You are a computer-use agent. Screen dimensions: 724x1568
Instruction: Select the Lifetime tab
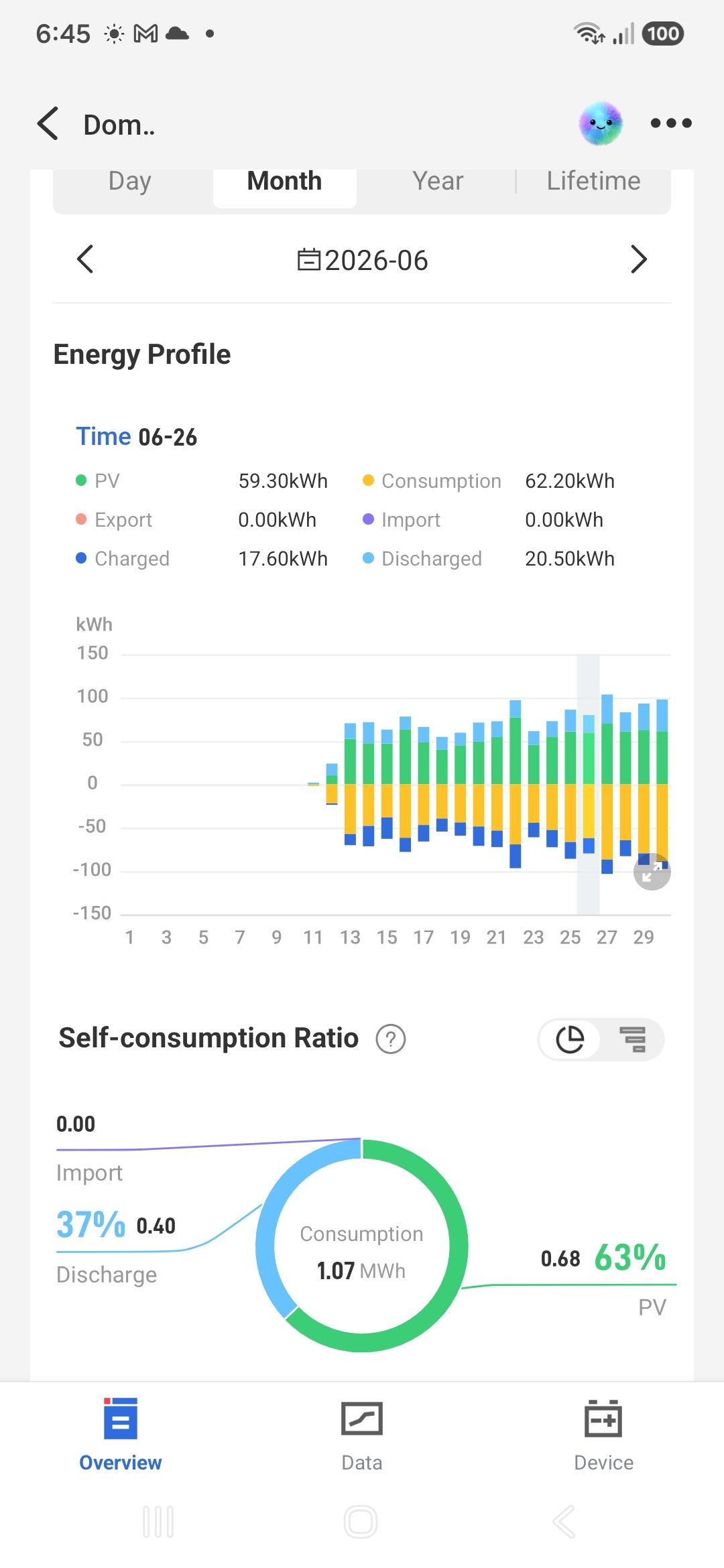point(593,182)
